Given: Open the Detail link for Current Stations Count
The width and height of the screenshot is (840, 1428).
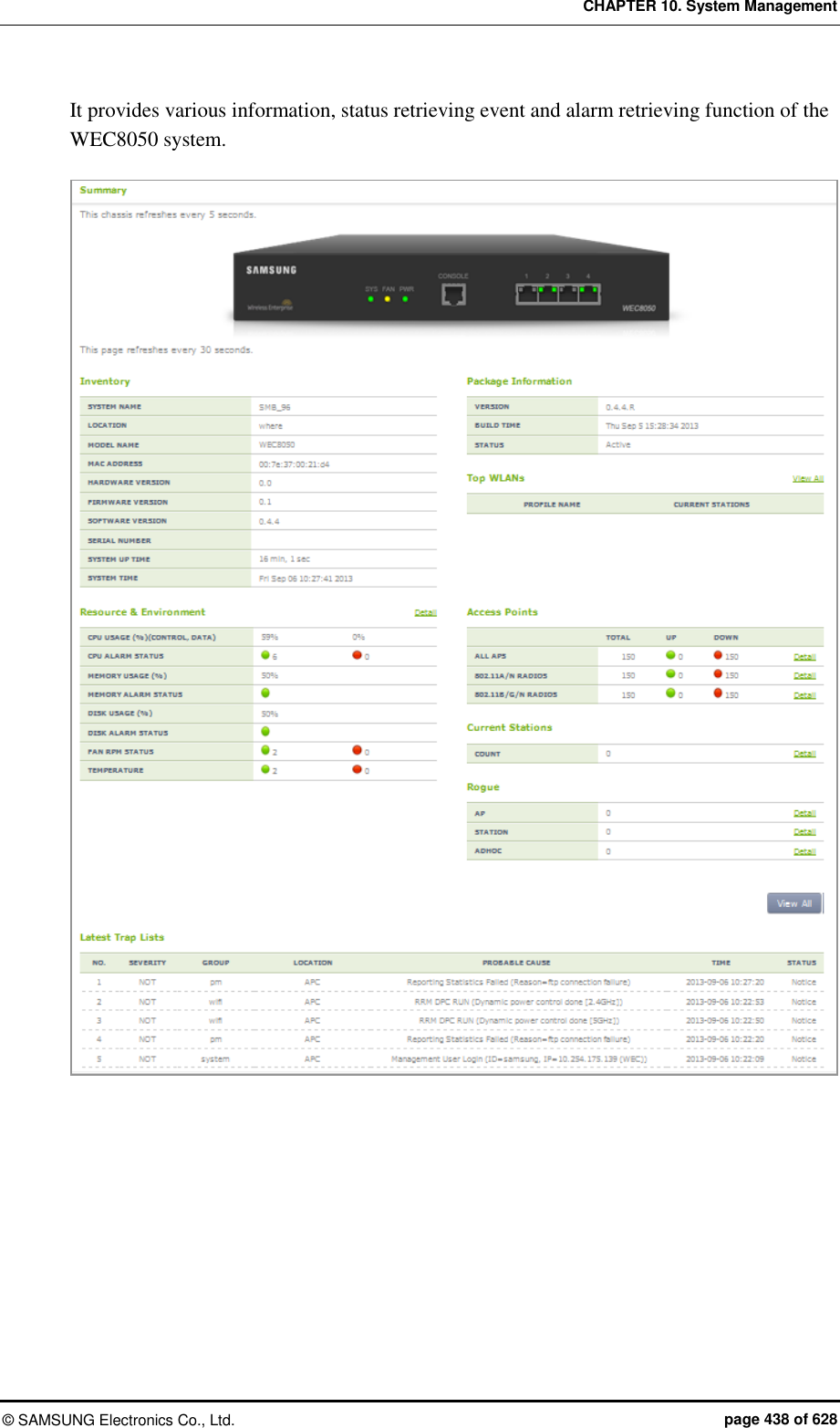Looking at the screenshot, I should [x=804, y=754].
